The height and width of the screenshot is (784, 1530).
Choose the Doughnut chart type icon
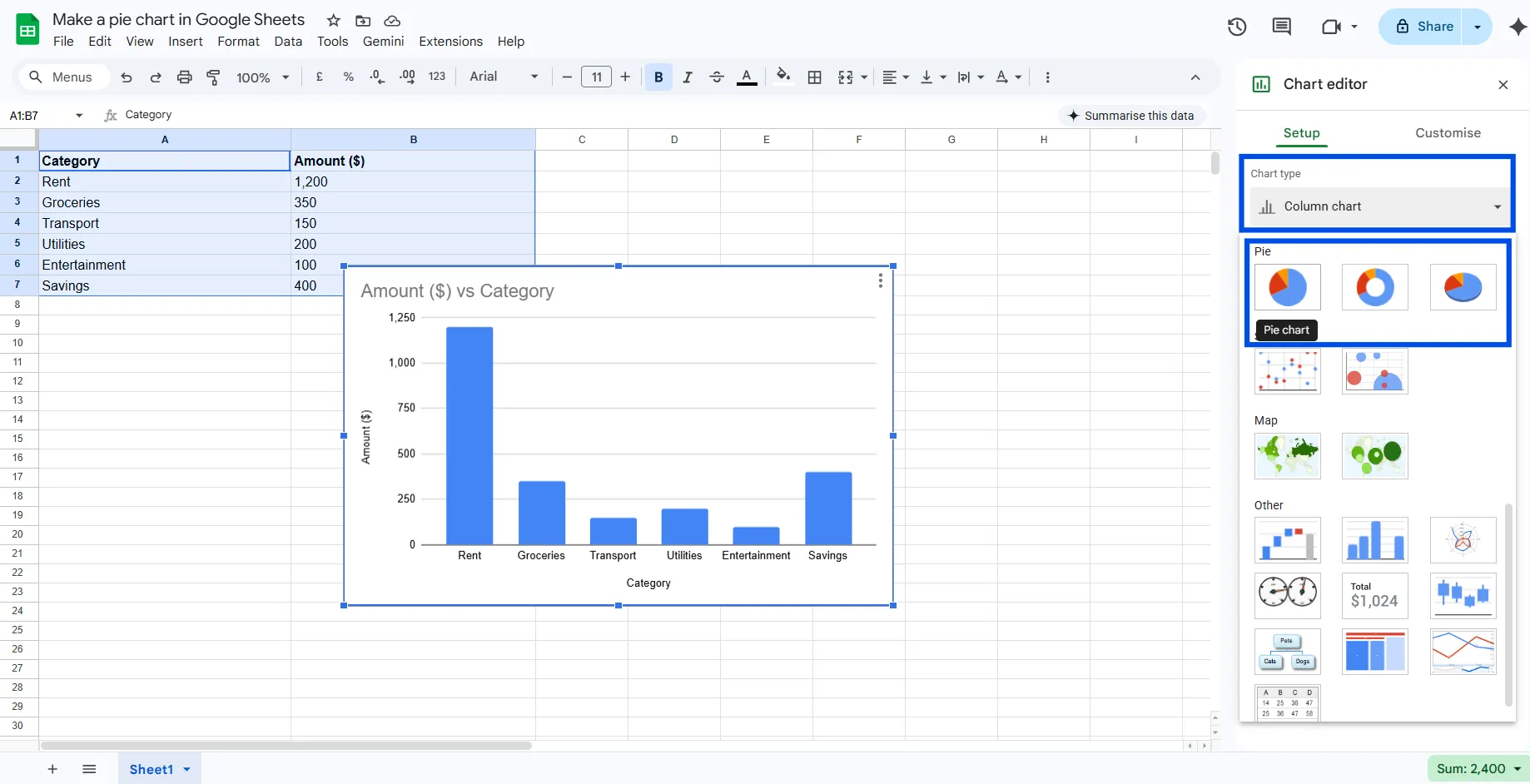1374,287
